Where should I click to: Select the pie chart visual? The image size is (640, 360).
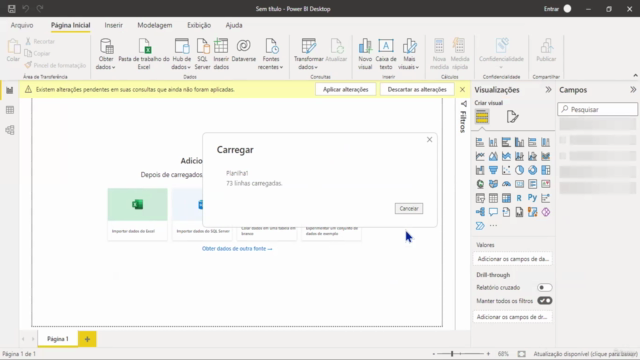(x=519, y=170)
